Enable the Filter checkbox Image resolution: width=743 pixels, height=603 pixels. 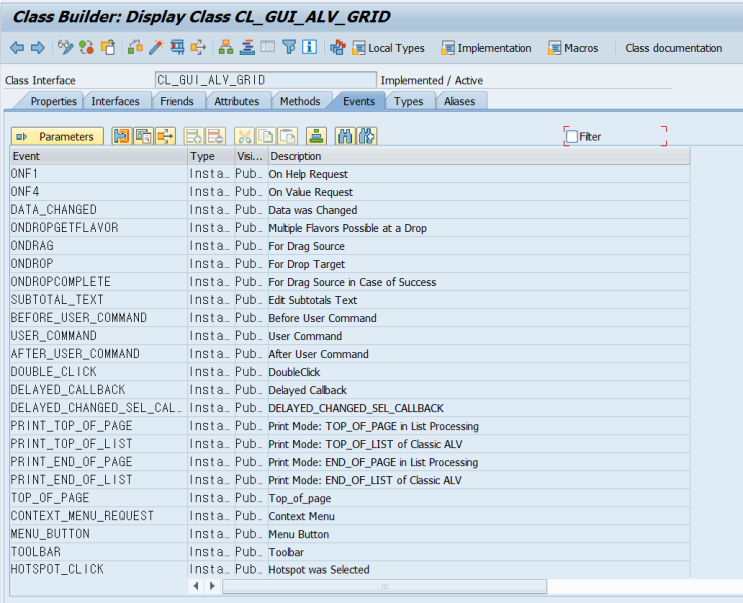(x=572, y=136)
